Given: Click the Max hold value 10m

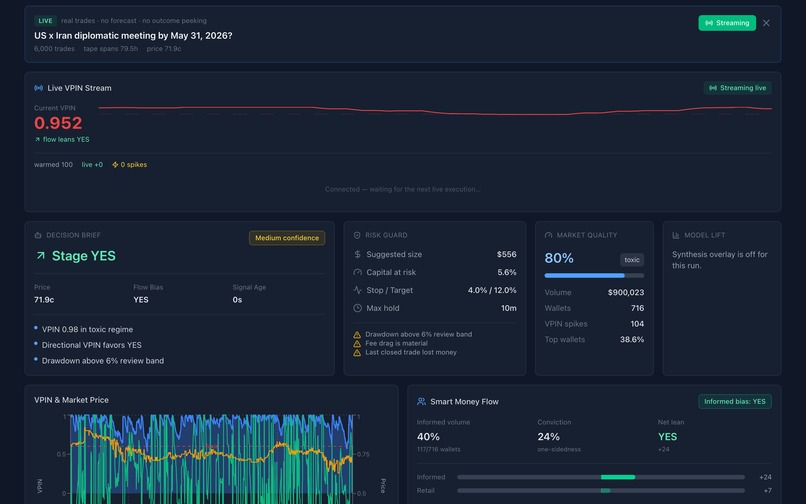Looking at the screenshot, I should tap(509, 308).
